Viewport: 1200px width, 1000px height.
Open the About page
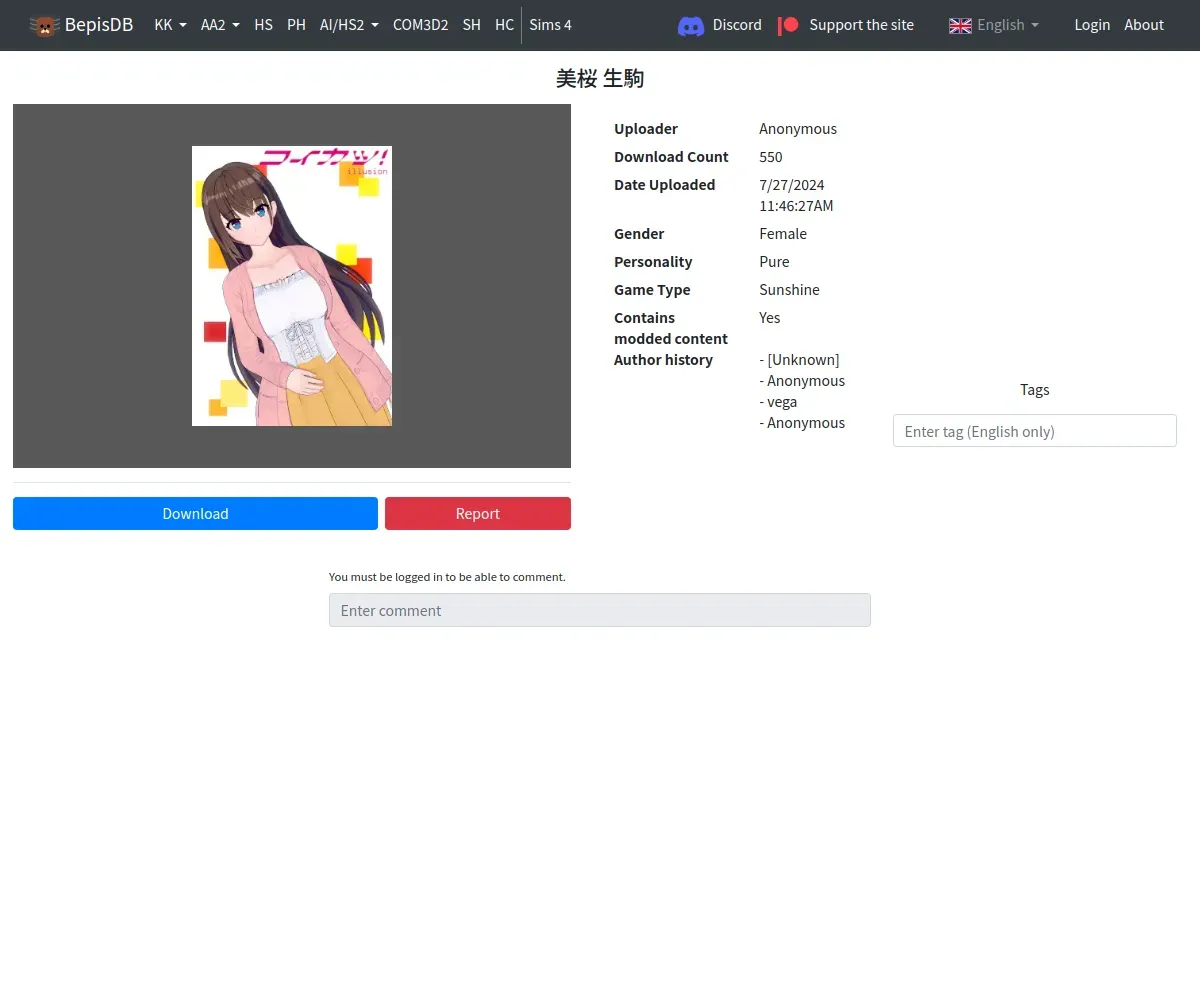(x=1144, y=25)
